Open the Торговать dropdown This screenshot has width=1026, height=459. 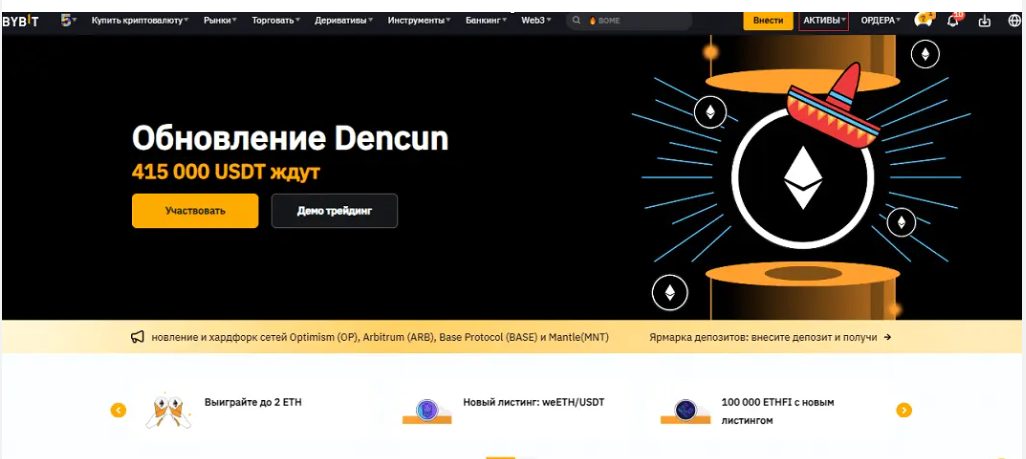(275, 21)
